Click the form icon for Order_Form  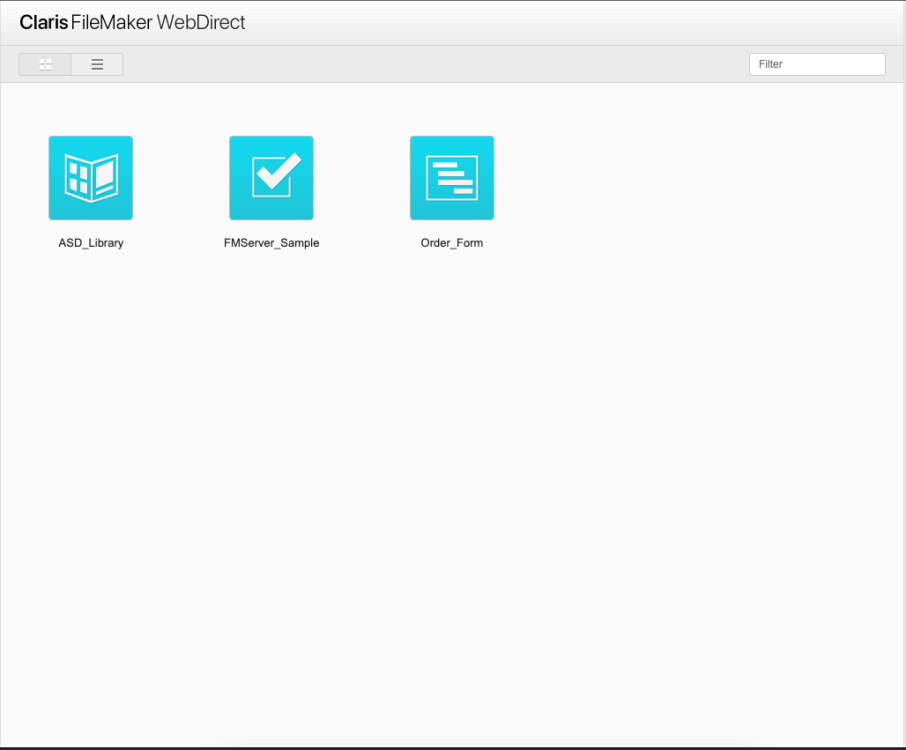tap(451, 177)
